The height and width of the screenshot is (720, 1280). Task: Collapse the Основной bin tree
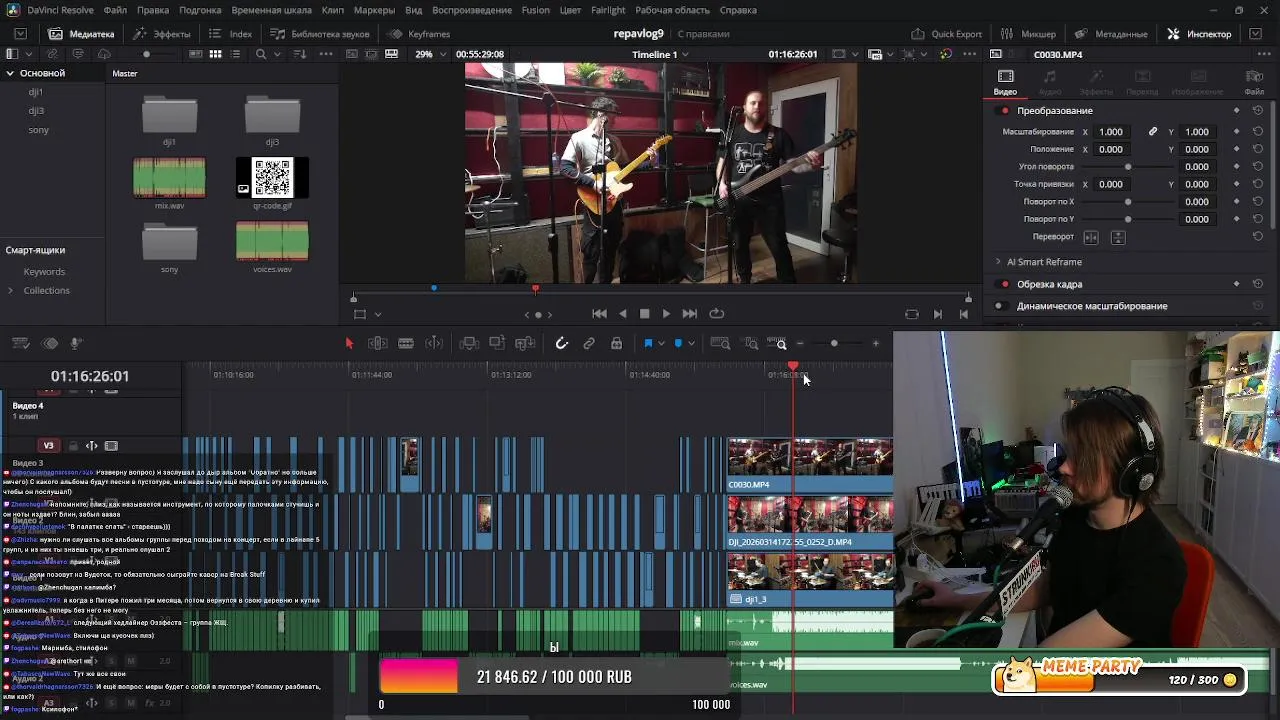coord(10,73)
